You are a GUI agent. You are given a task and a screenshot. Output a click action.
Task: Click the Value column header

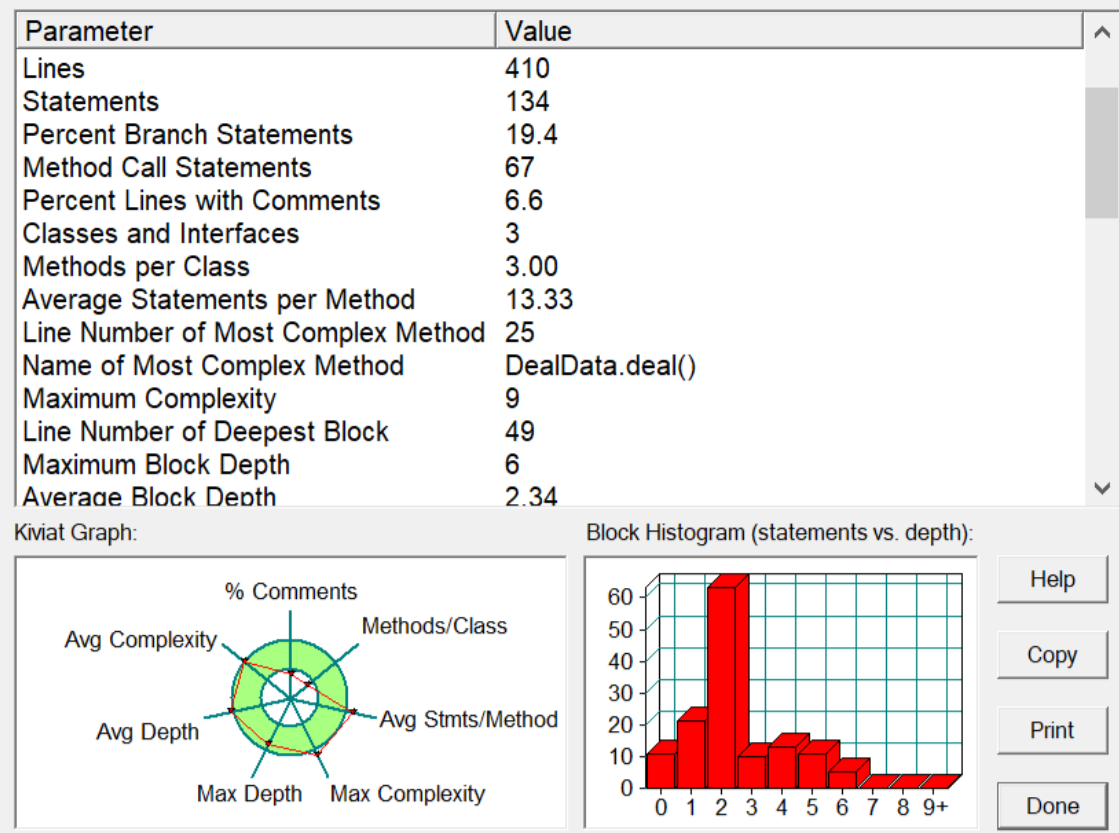coord(789,31)
